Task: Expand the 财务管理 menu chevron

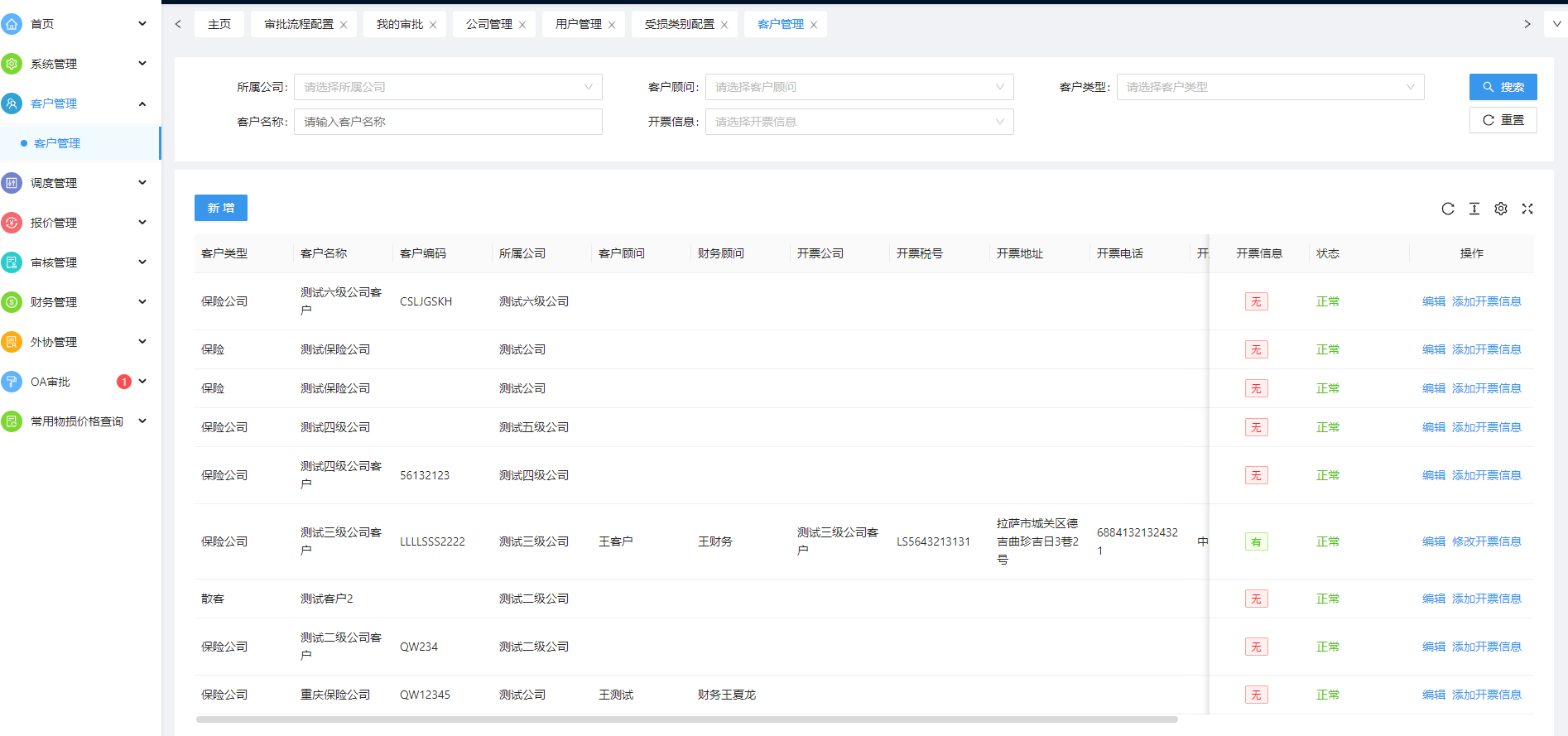Action: (142, 301)
